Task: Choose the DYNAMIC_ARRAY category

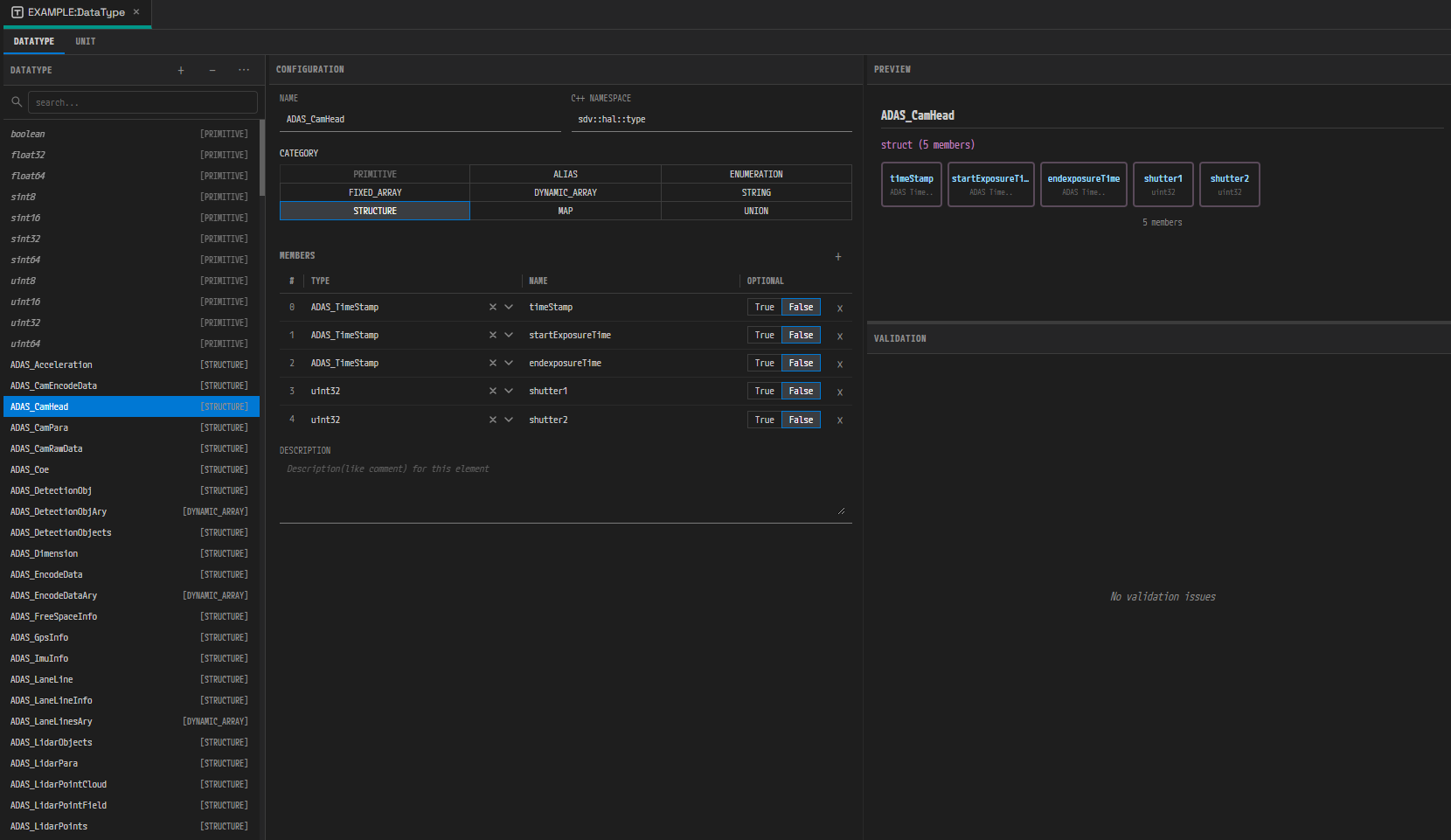Action: [566, 192]
